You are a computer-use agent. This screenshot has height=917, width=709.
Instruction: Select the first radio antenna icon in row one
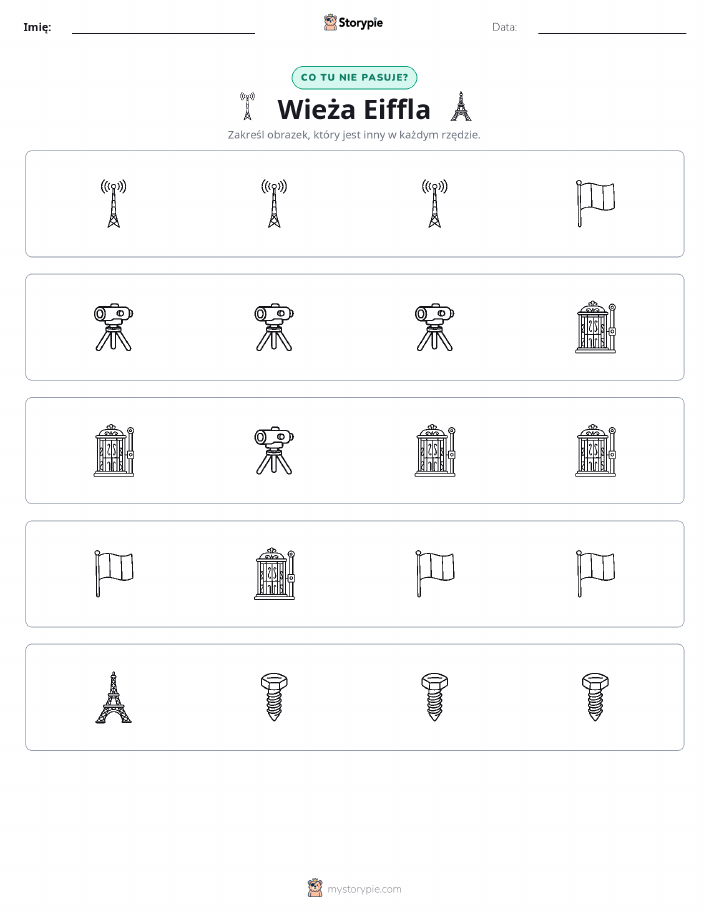pos(113,204)
